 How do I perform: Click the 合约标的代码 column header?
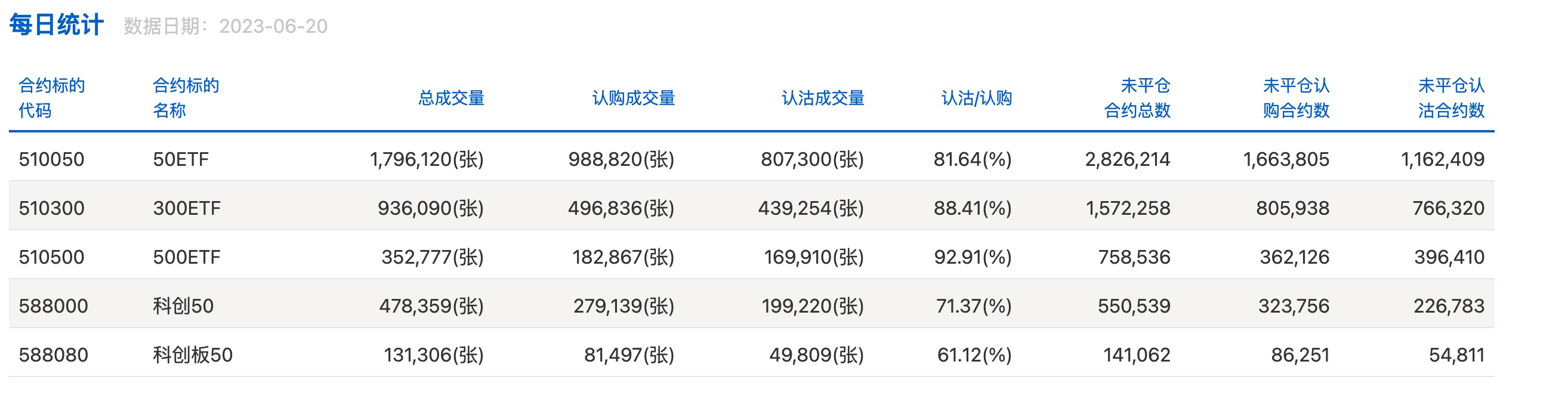[52, 98]
